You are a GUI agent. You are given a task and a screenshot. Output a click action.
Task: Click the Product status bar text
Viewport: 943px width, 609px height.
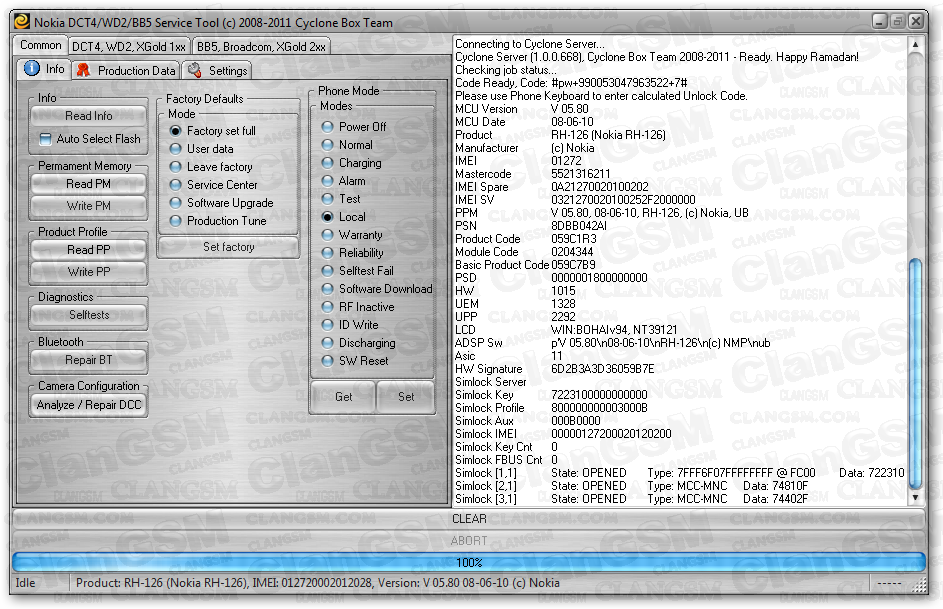pos(318,583)
